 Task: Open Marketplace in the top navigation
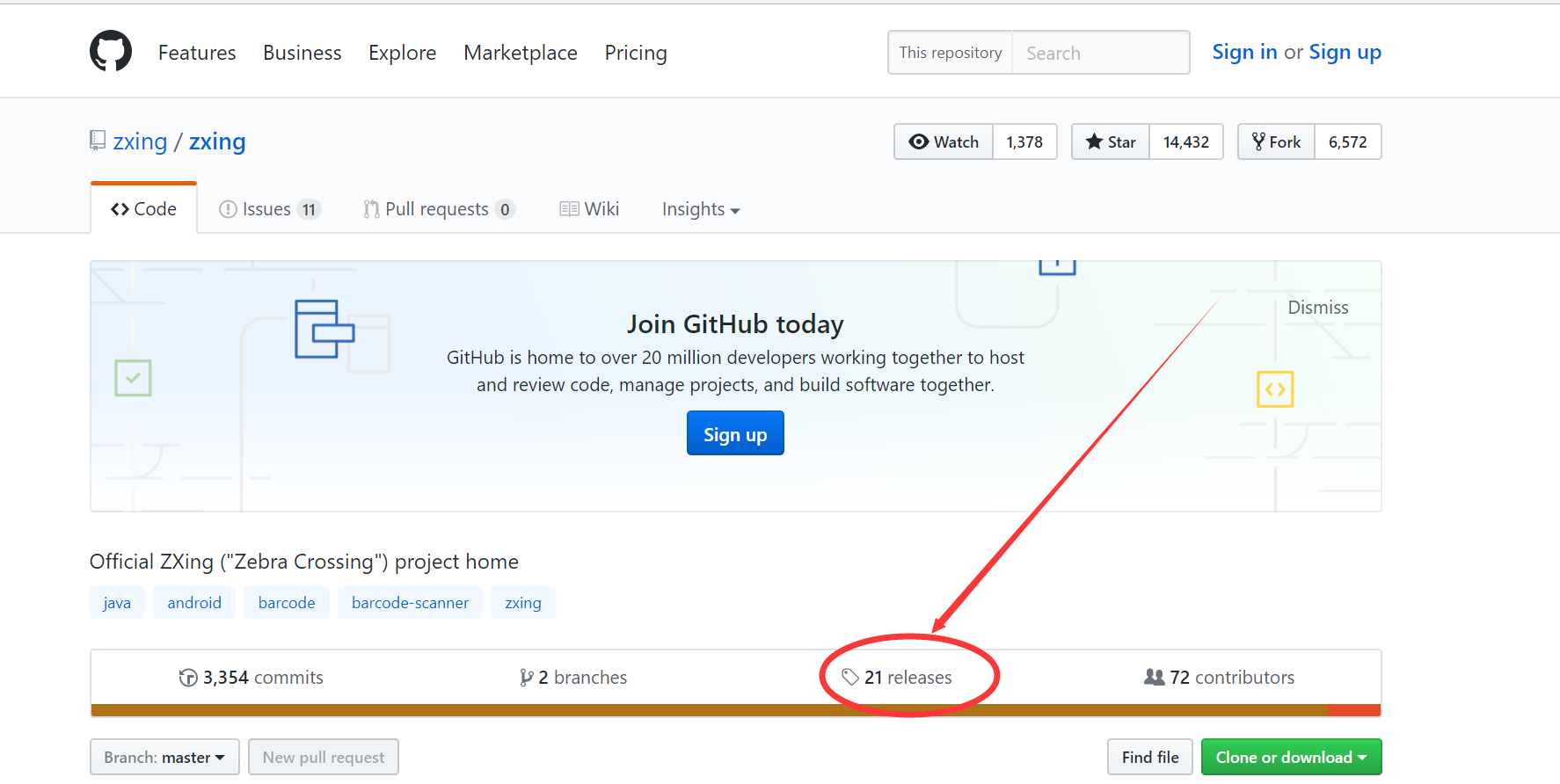click(521, 53)
